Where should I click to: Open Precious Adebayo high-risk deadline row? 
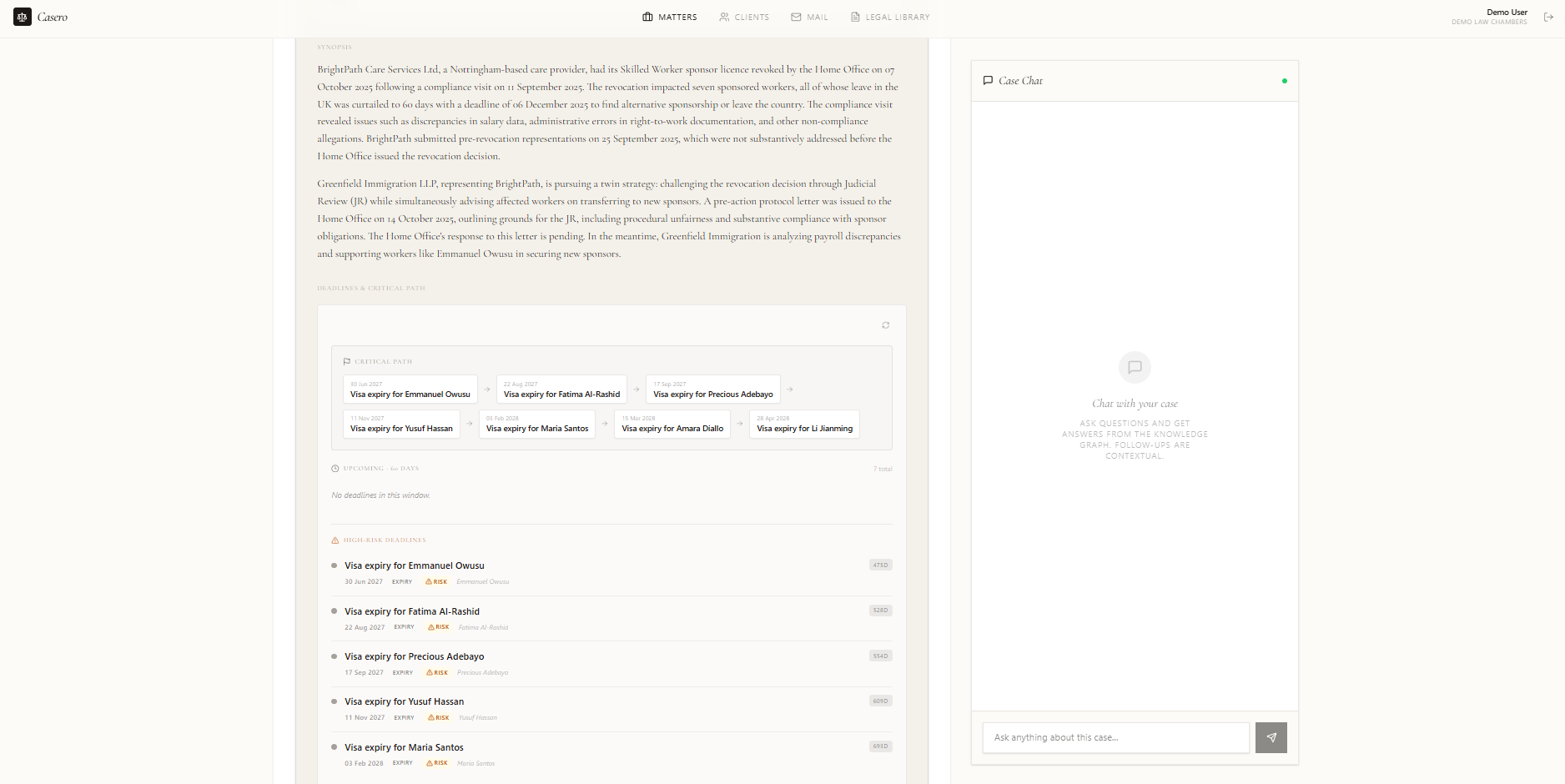point(611,664)
